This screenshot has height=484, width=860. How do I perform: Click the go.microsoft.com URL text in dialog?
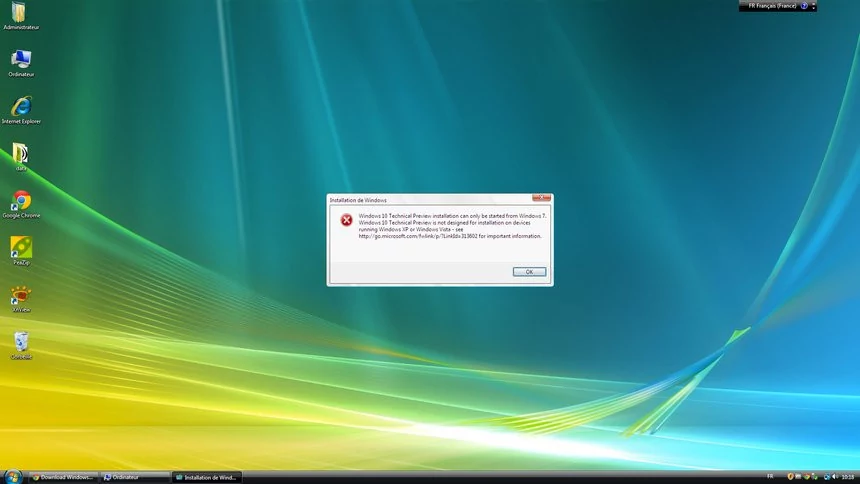click(418, 236)
